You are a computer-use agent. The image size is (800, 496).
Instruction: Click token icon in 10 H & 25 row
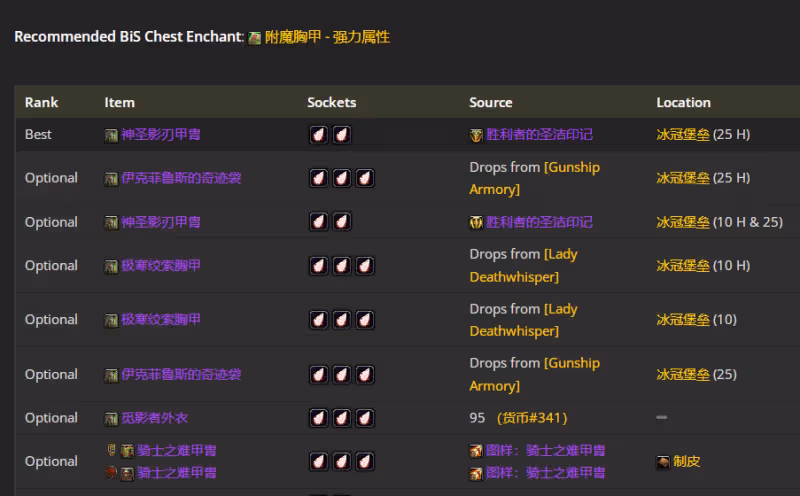pyautogui.click(x=476, y=223)
